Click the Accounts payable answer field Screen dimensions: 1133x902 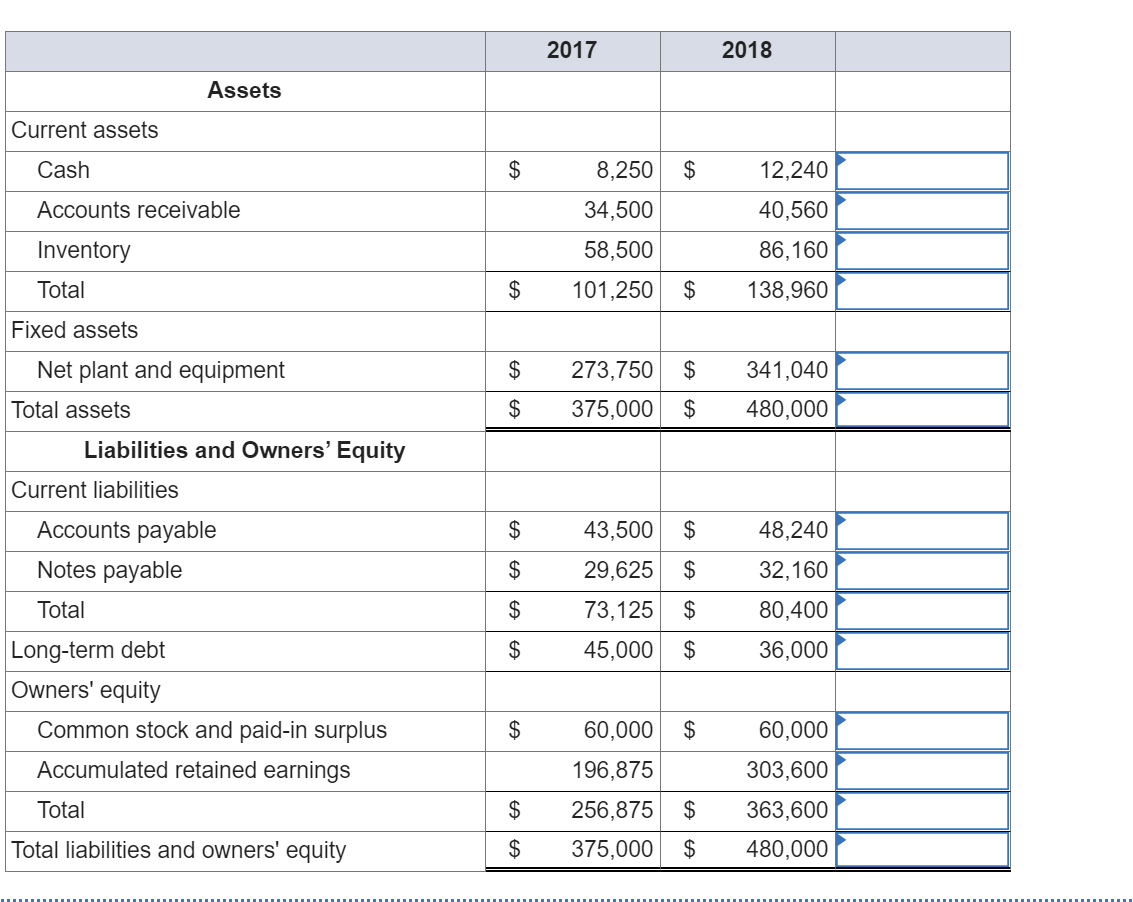(922, 530)
